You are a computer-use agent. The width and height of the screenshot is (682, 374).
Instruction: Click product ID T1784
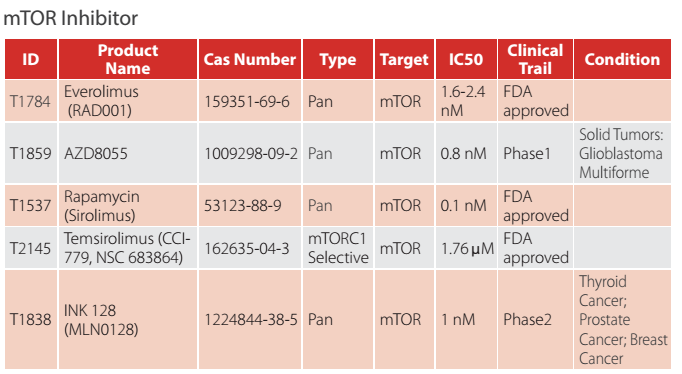click(30, 101)
